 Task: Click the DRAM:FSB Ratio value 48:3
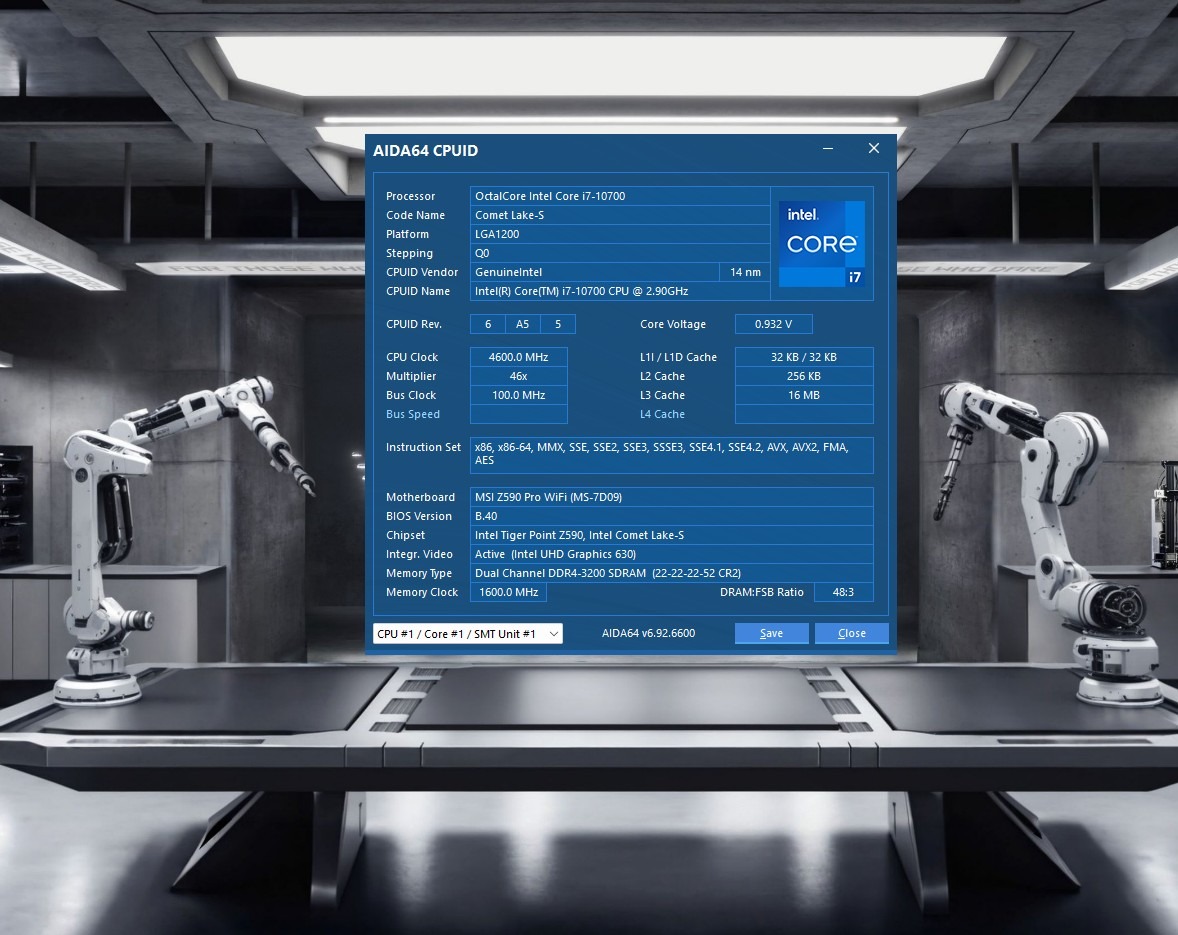844,593
